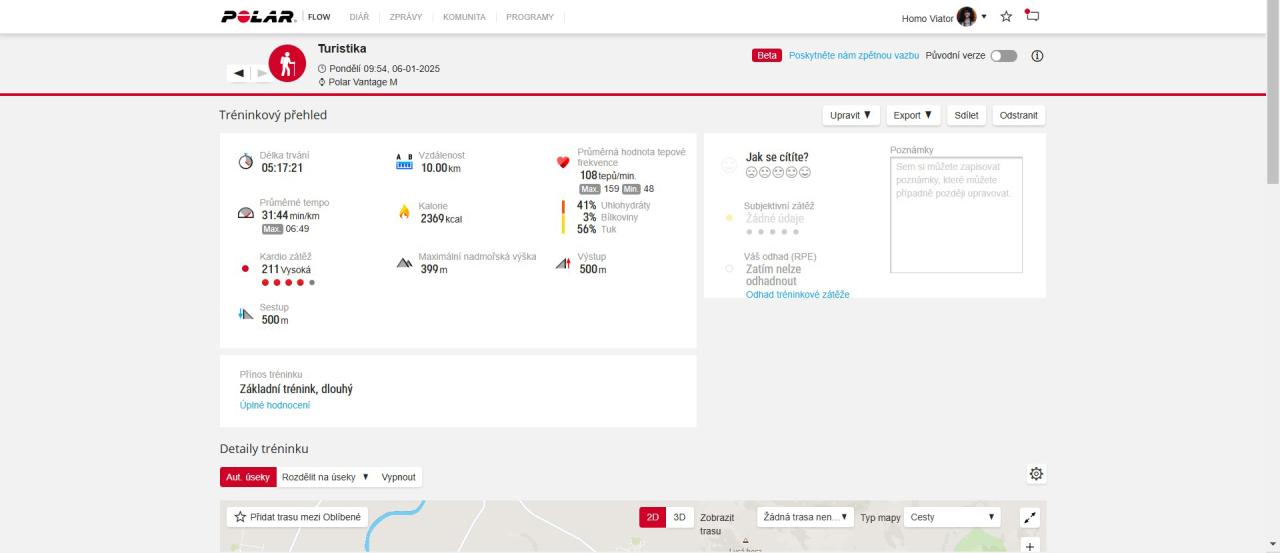Select Vypnout laps option
The image size is (1280, 553).
pyautogui.click(x=398, y=477)
